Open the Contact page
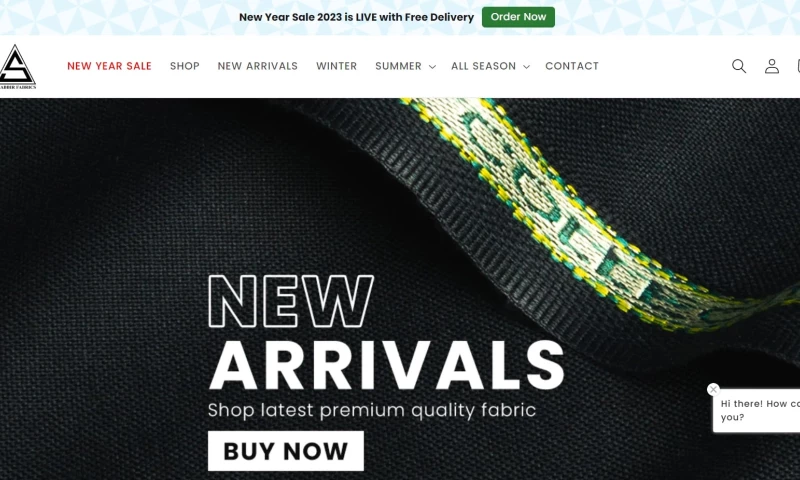The image size is (800, 480). tap(572, 66)
